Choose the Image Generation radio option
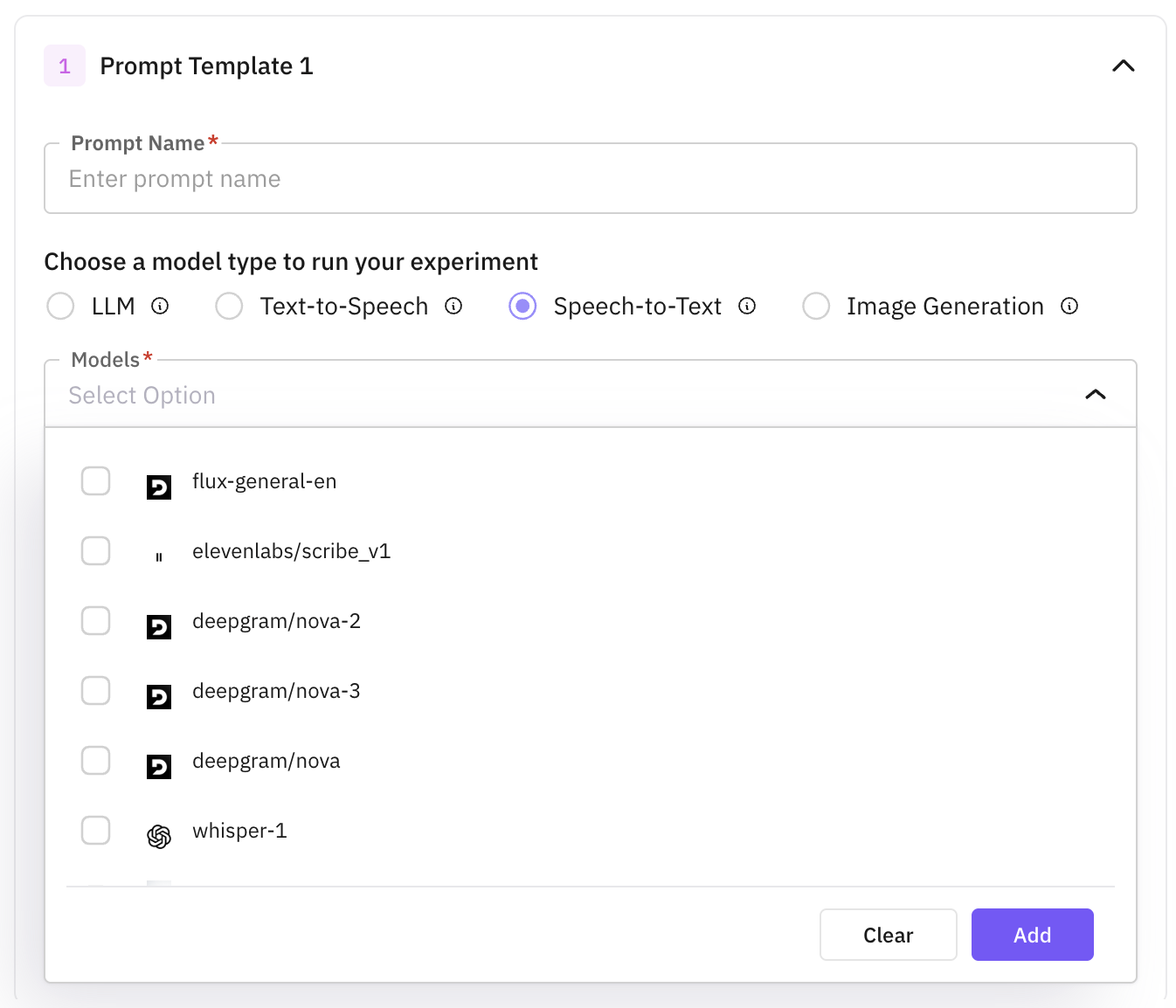This screenshot has width=1176, height=1008. tap(816, 307)
